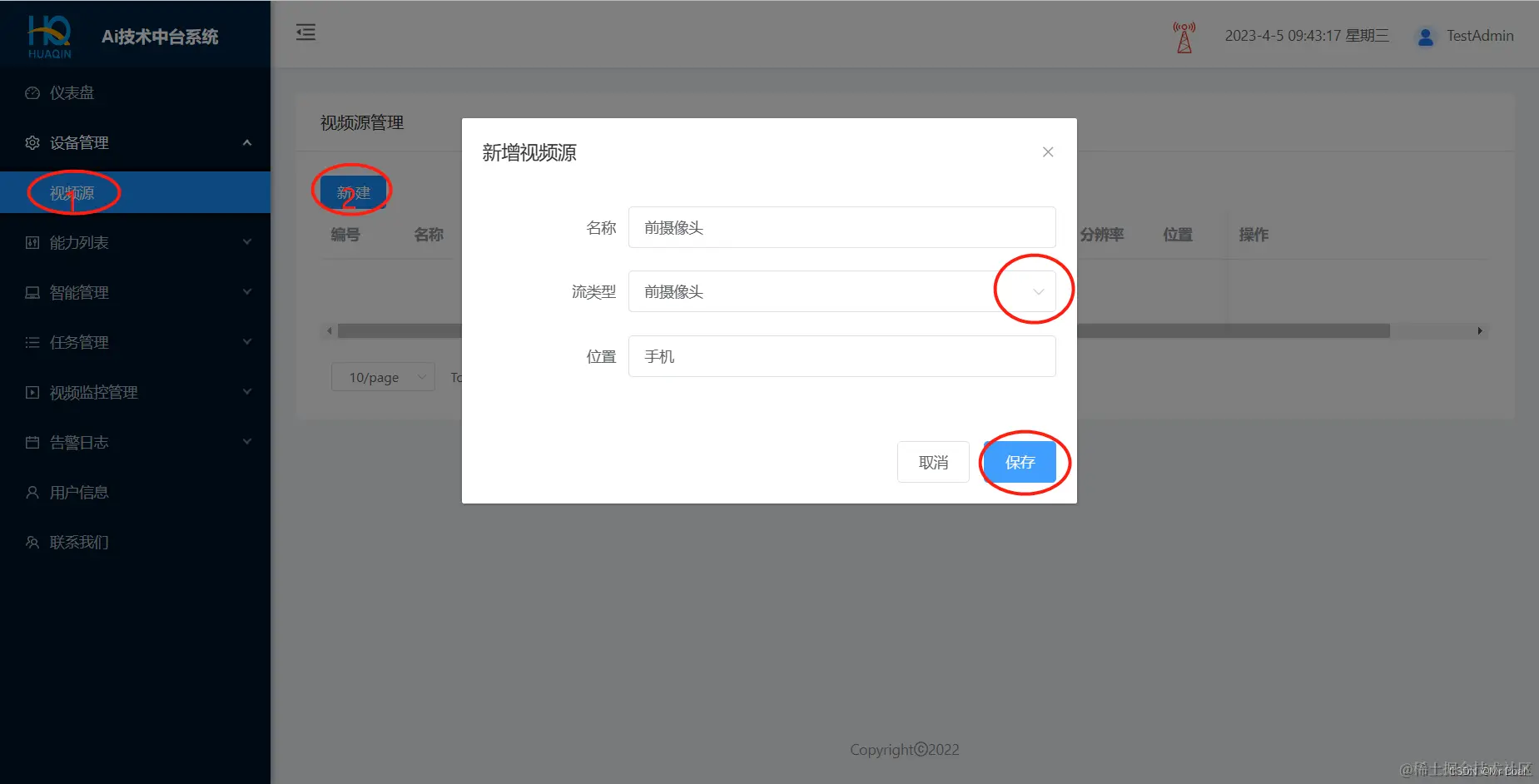Expand the 视频监控管理 menu chevron
This screenshot has height=784, width=1539.
tap(247, 392)
